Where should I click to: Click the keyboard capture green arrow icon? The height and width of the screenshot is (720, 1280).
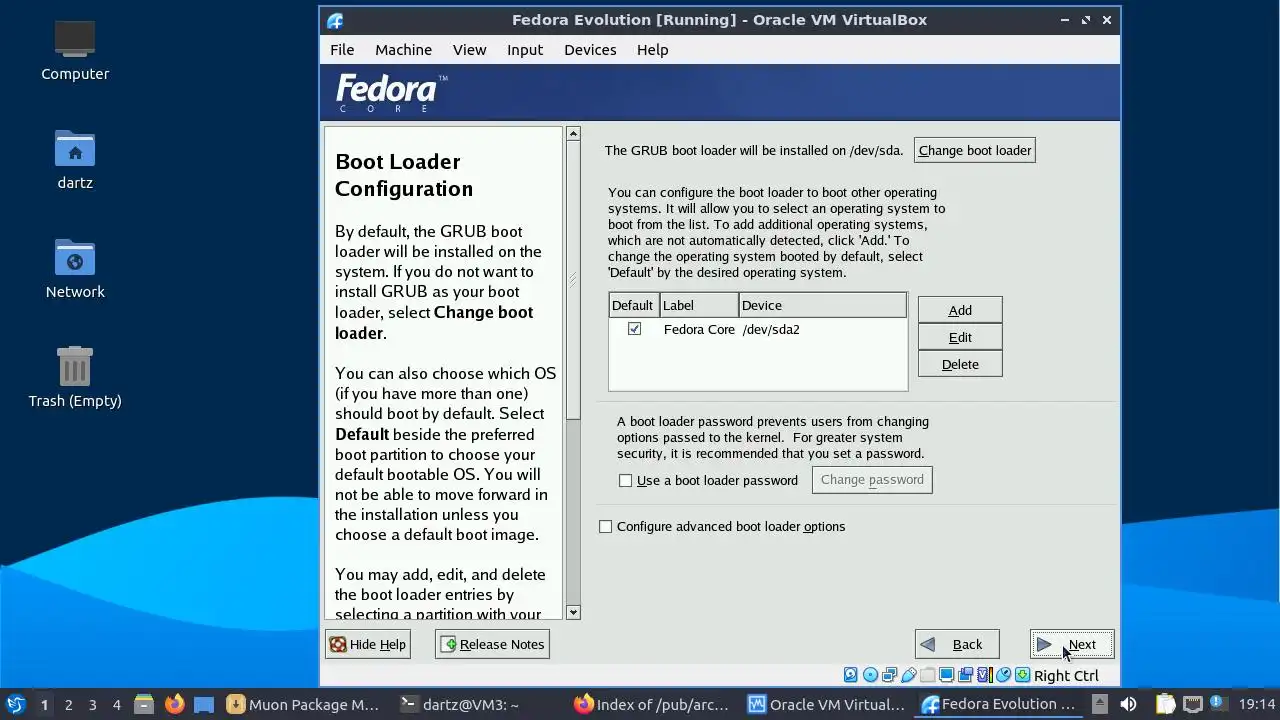[1022, 675]
